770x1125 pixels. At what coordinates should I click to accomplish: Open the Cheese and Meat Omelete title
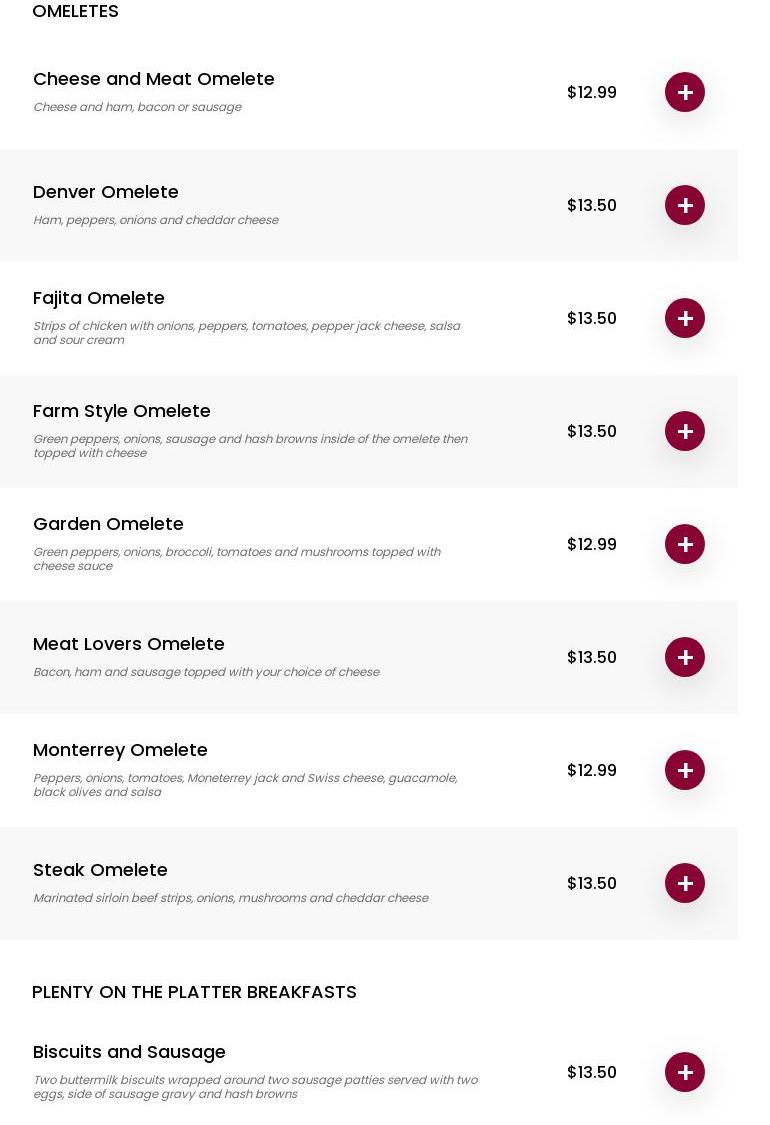(x=153, y=79)
